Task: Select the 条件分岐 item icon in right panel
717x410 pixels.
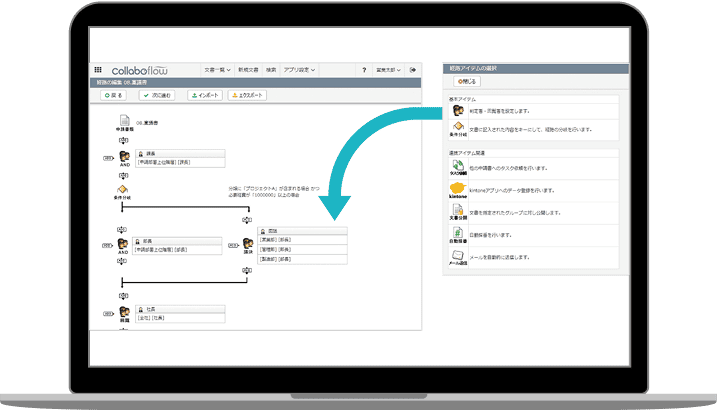Action: click(x=456, y=129)
